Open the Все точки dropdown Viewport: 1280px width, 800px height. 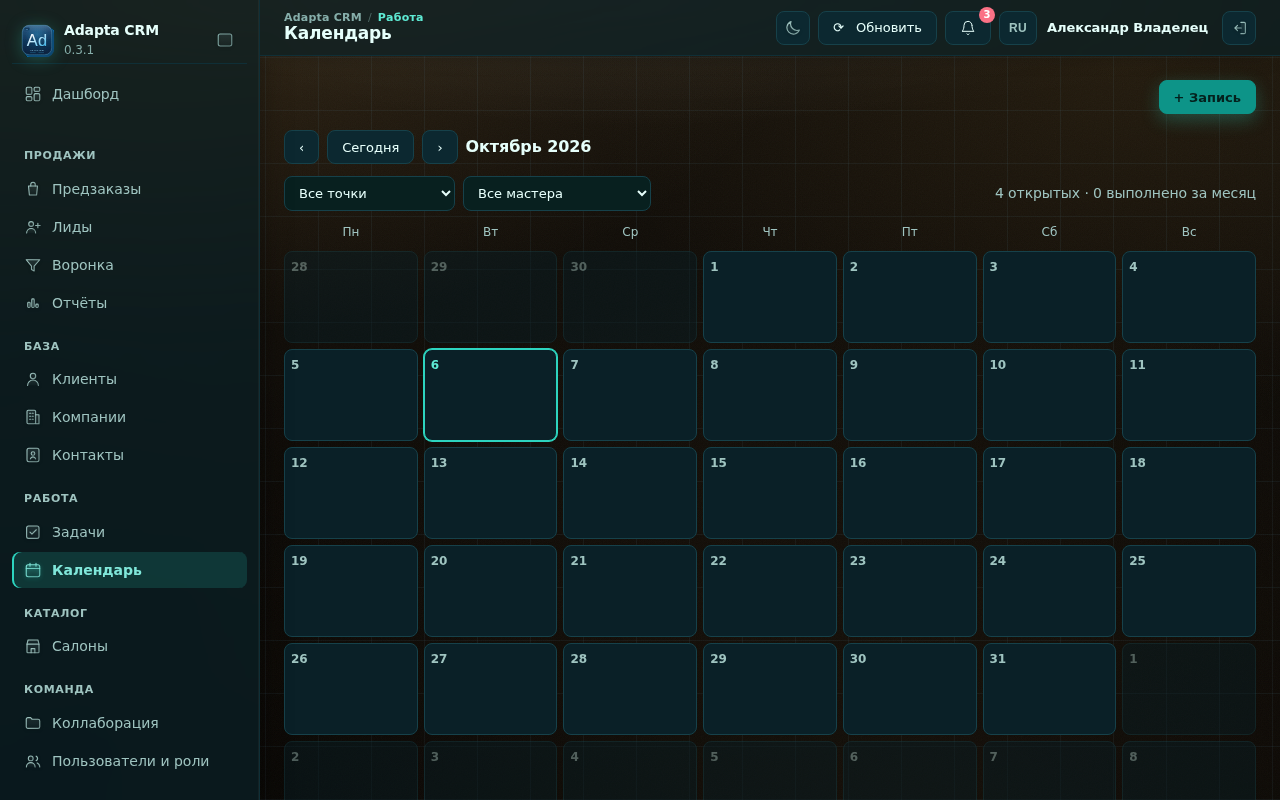point(369,193)
